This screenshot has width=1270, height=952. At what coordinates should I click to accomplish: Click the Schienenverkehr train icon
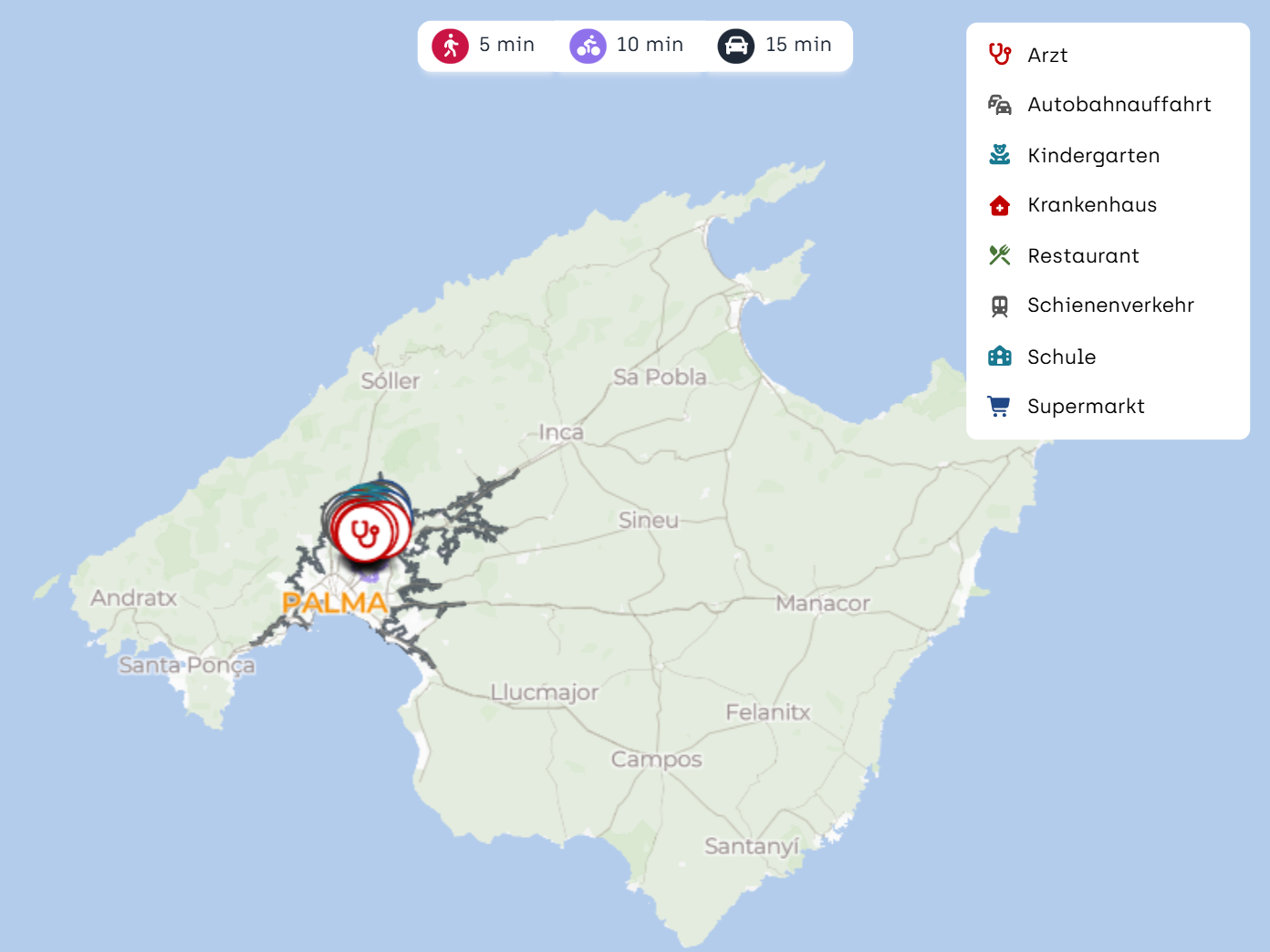click(1000, 306)
